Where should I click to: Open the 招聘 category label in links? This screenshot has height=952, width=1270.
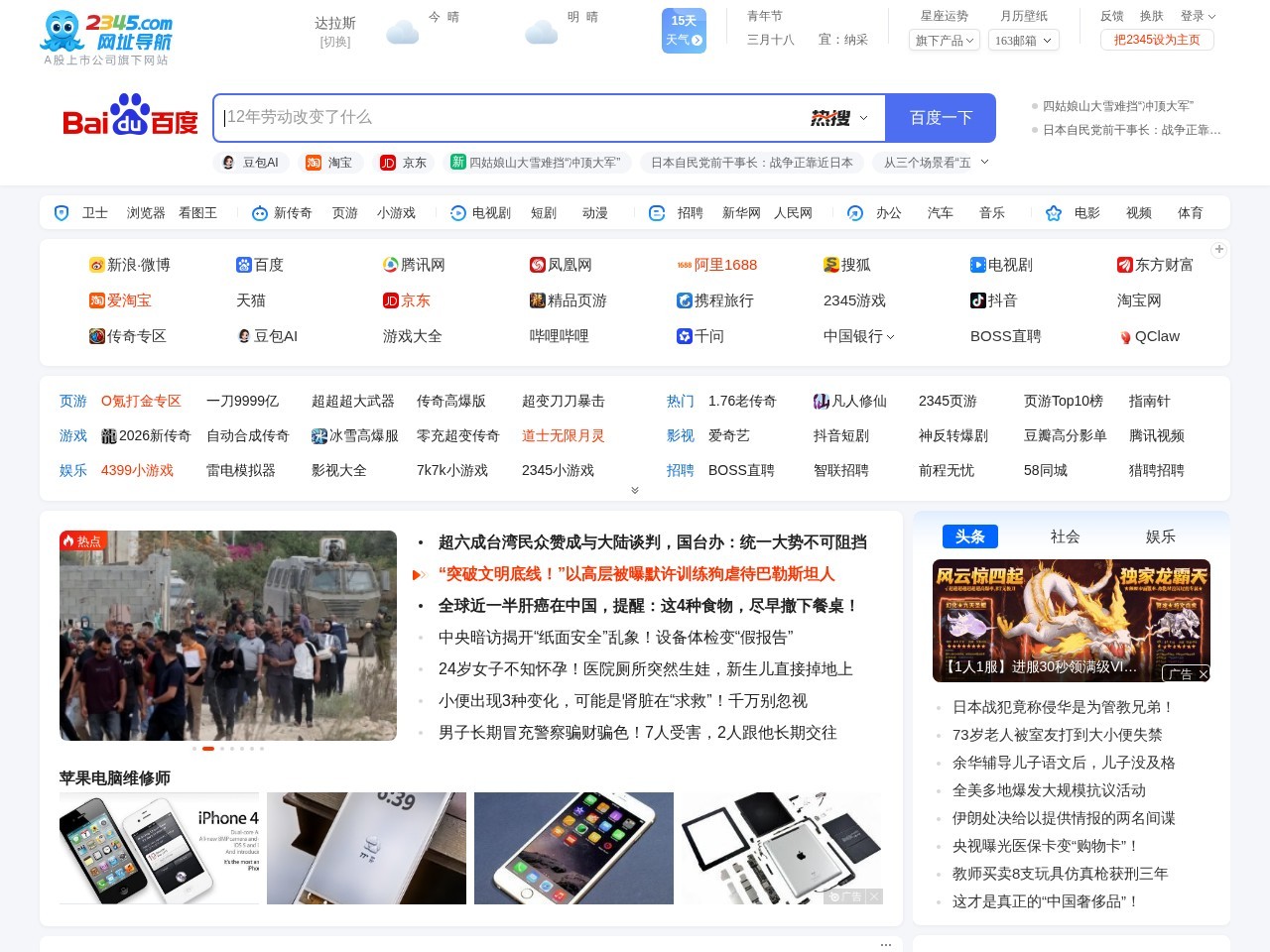tap(681, 470)
